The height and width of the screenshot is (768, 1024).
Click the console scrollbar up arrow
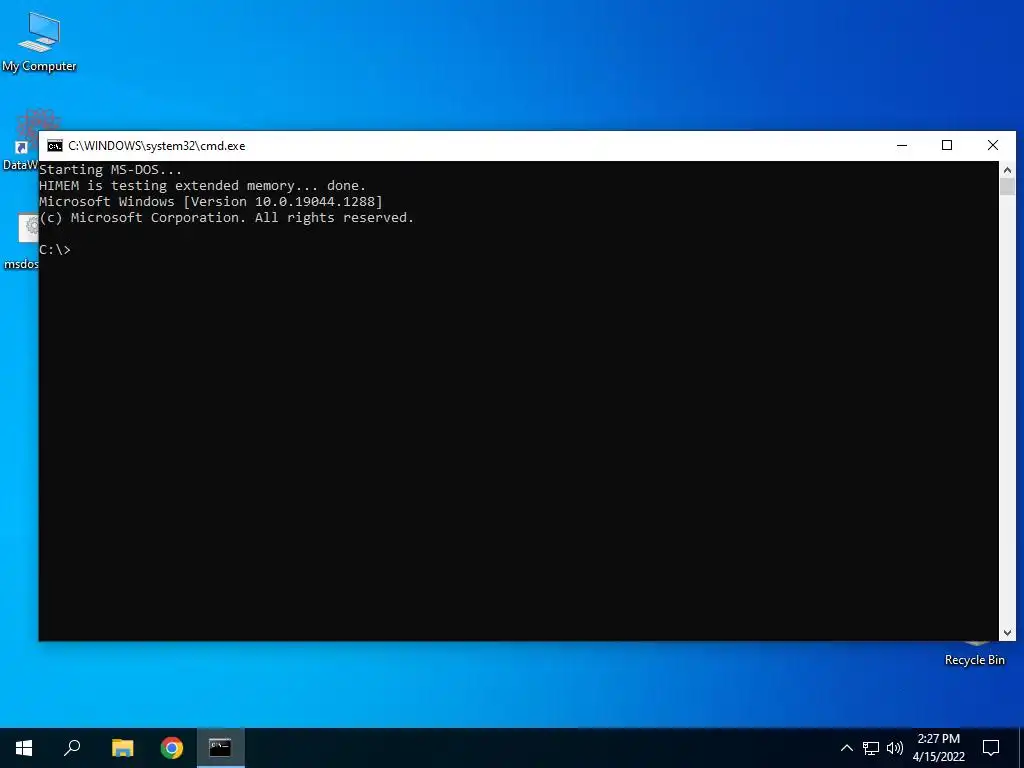[x=1007, y=170]
